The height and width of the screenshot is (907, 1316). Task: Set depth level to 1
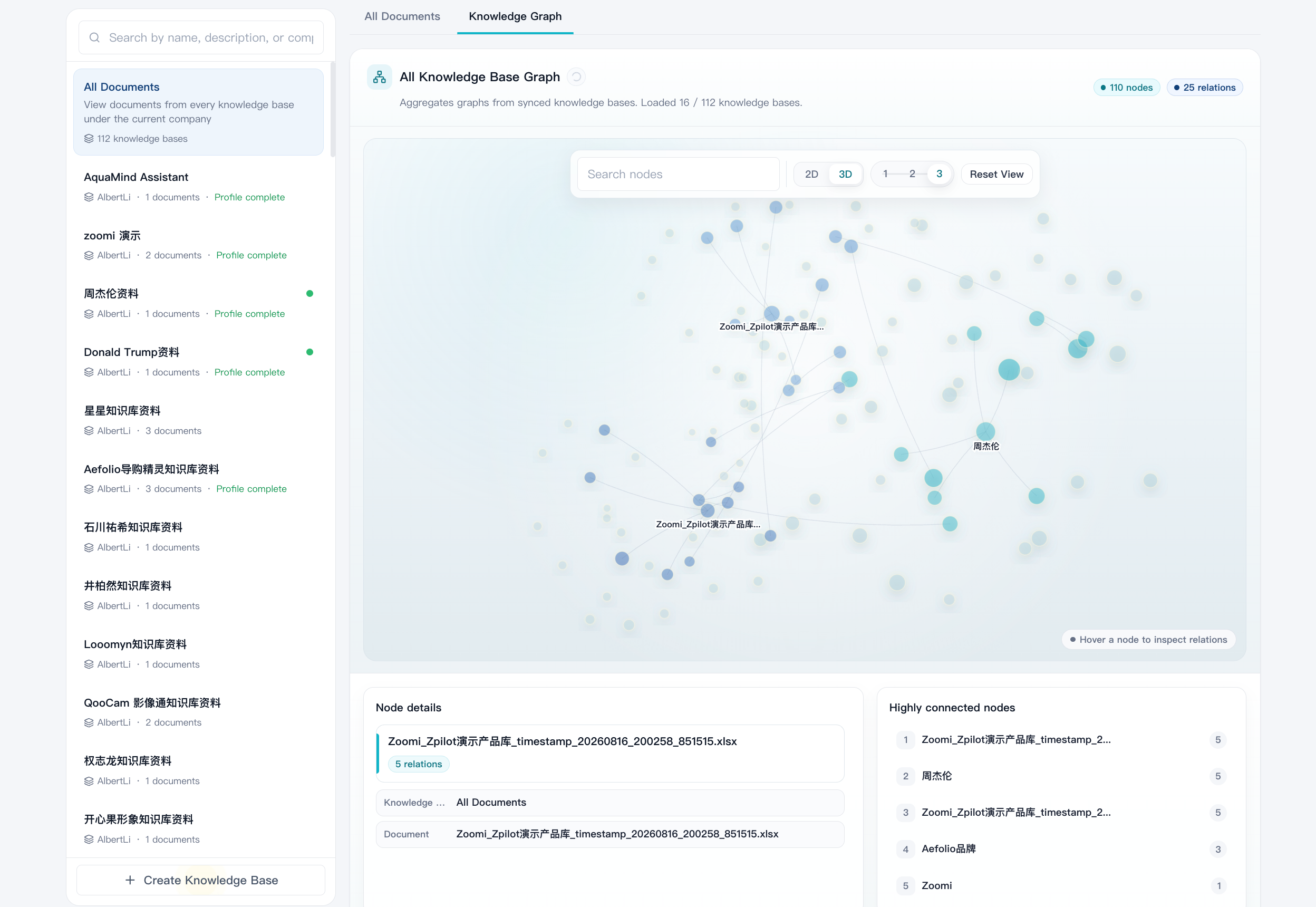coord(885,174)
